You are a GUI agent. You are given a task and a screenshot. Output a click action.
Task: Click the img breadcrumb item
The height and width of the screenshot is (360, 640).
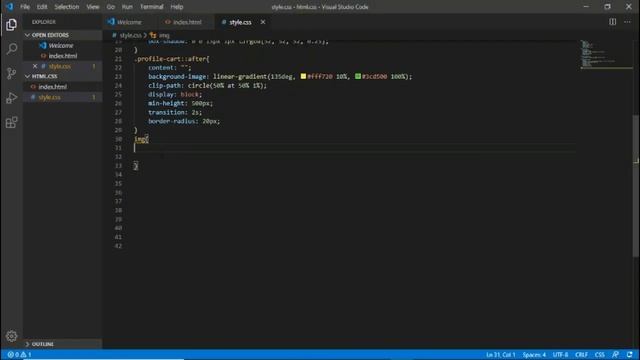point(164,36)
